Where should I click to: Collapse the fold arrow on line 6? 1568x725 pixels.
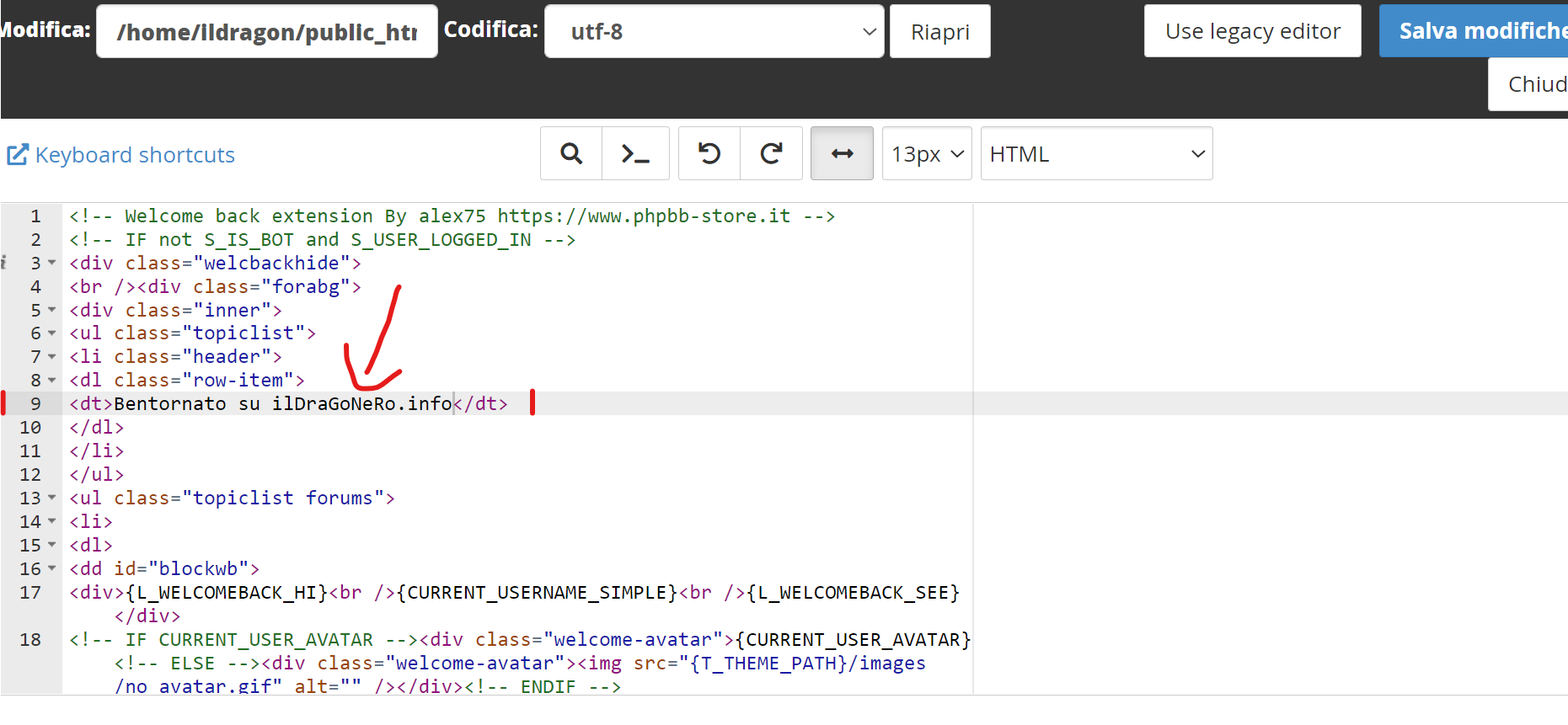(x=52, y=333)
